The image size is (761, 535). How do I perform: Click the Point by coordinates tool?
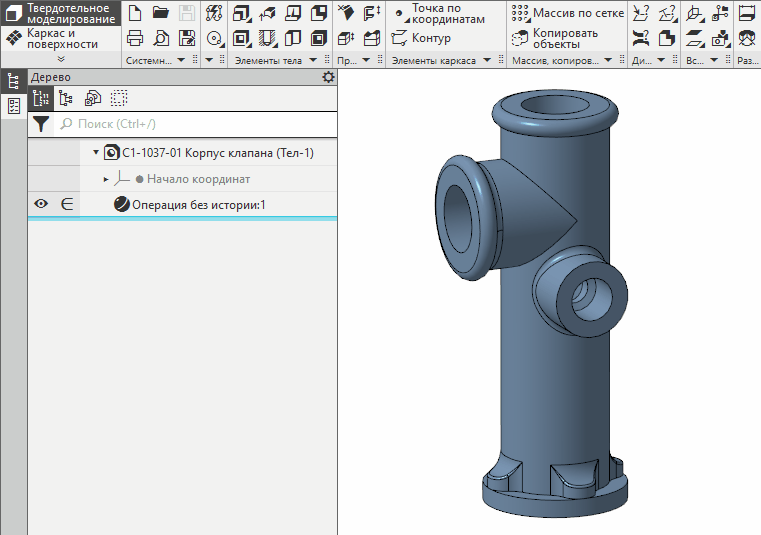[440, 13]
